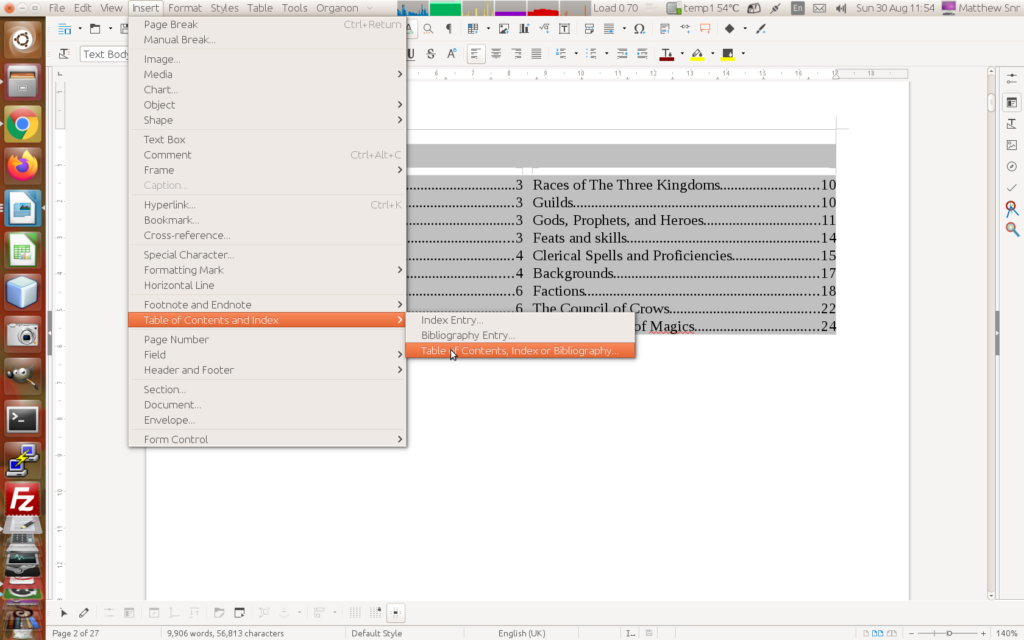Click the Strikethrough formatting icon
The width and height of the screenshot is (1024, 640).
point(431,54)
